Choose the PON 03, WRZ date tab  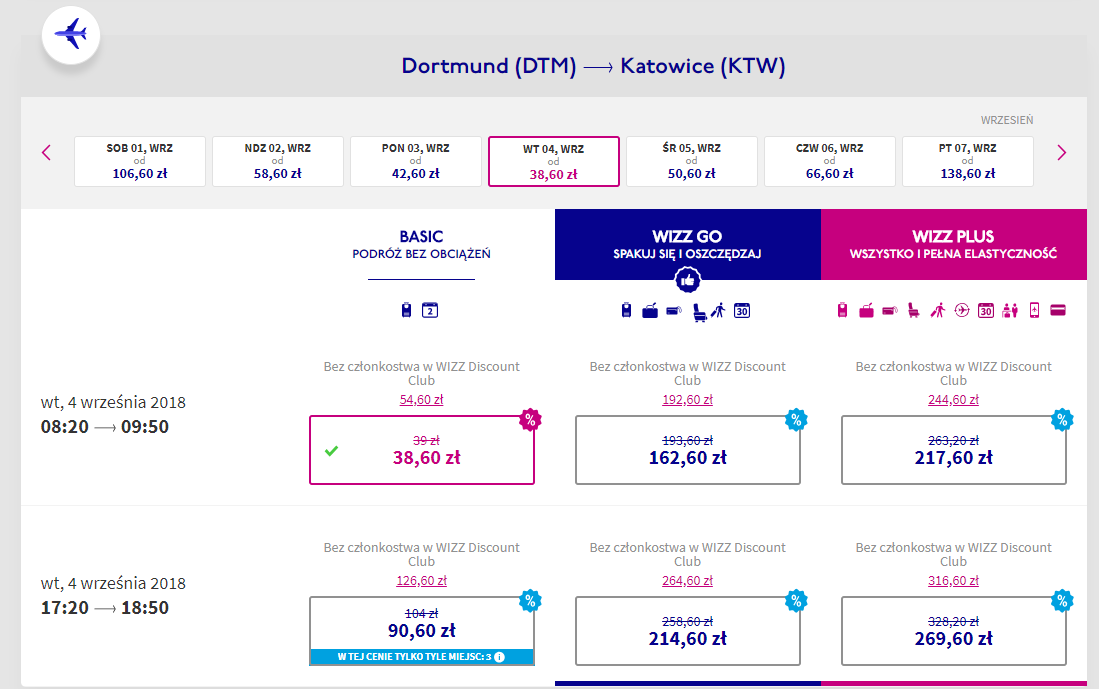(416, 161)
